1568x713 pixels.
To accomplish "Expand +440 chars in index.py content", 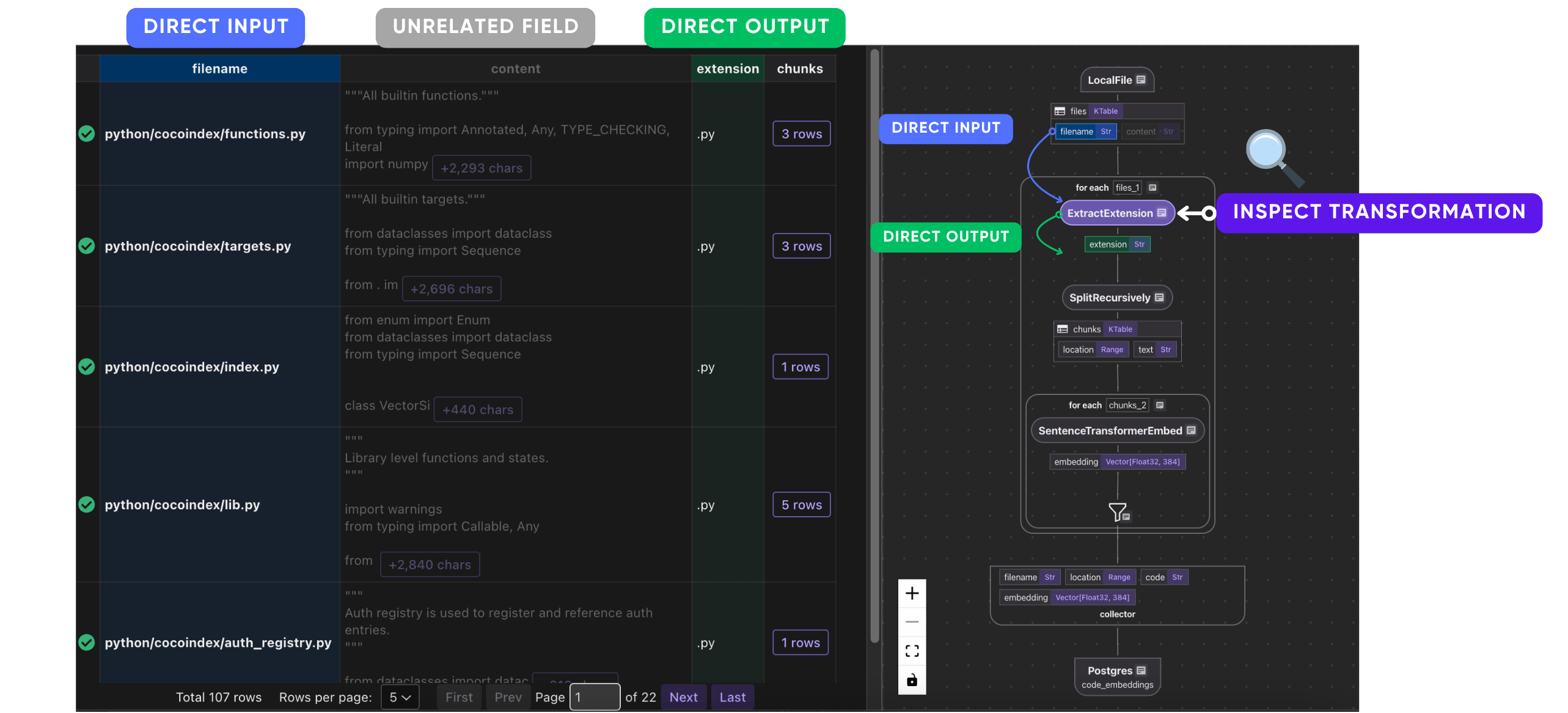I will click(478, 410).
